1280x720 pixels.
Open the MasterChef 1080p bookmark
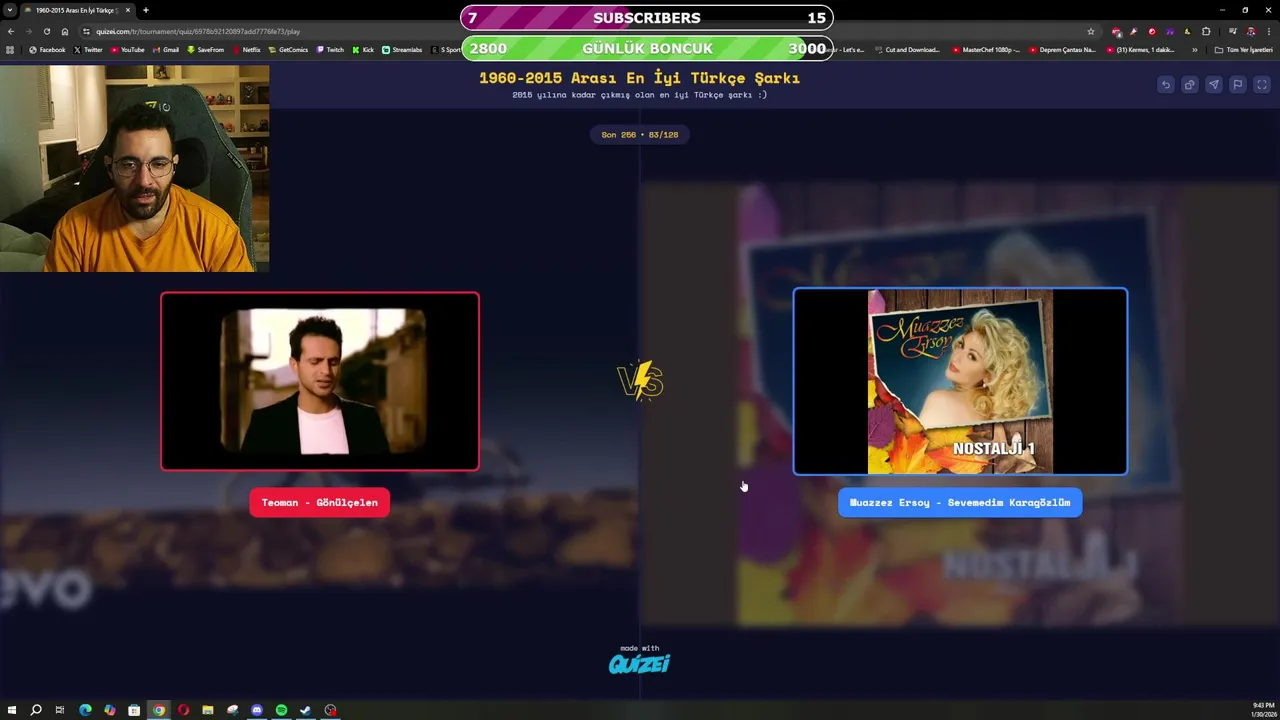coord(986,49)
